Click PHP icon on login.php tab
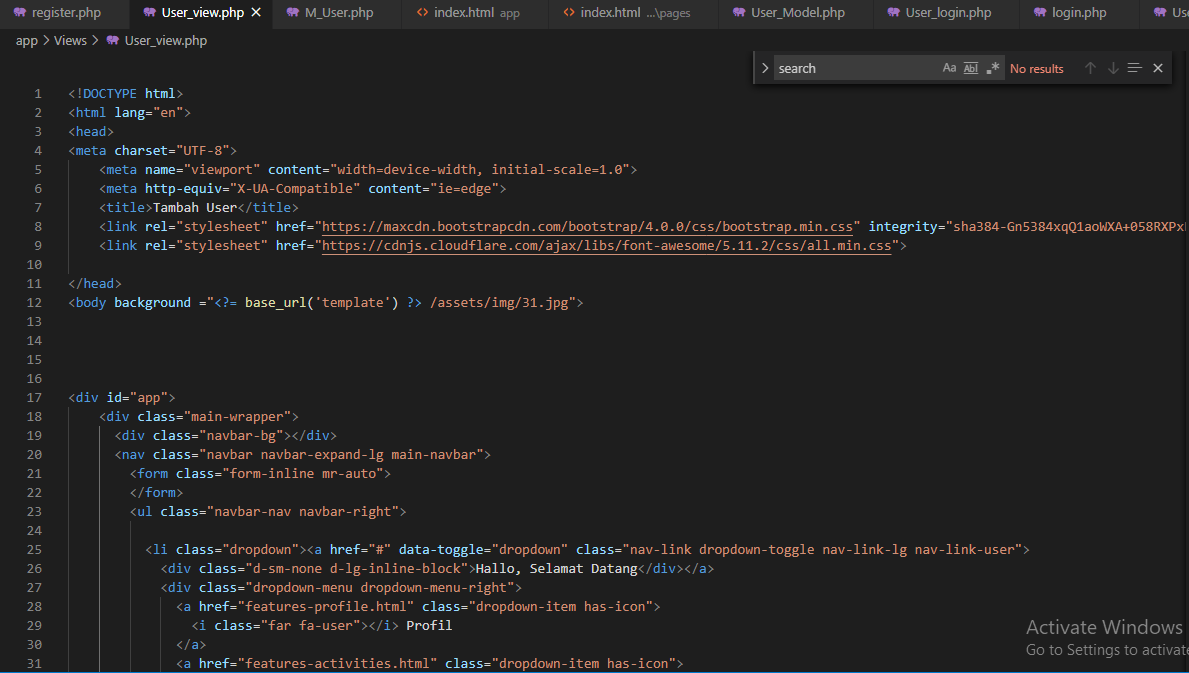Image resolution: width=1189 pixels, height=673 pixels. tap(1040, 13)
